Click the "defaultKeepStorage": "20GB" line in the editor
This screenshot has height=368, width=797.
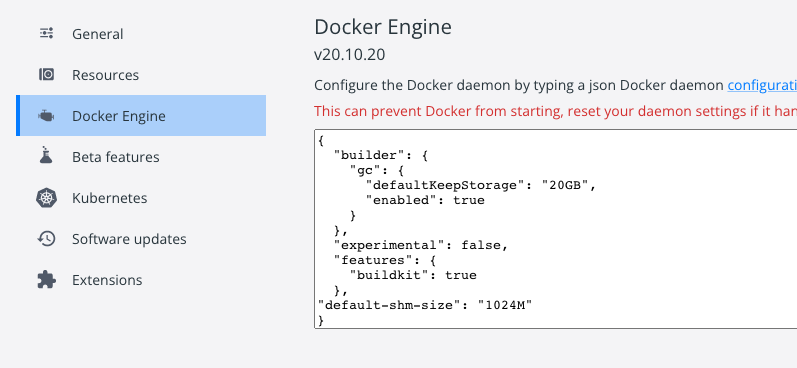(480, 185)
